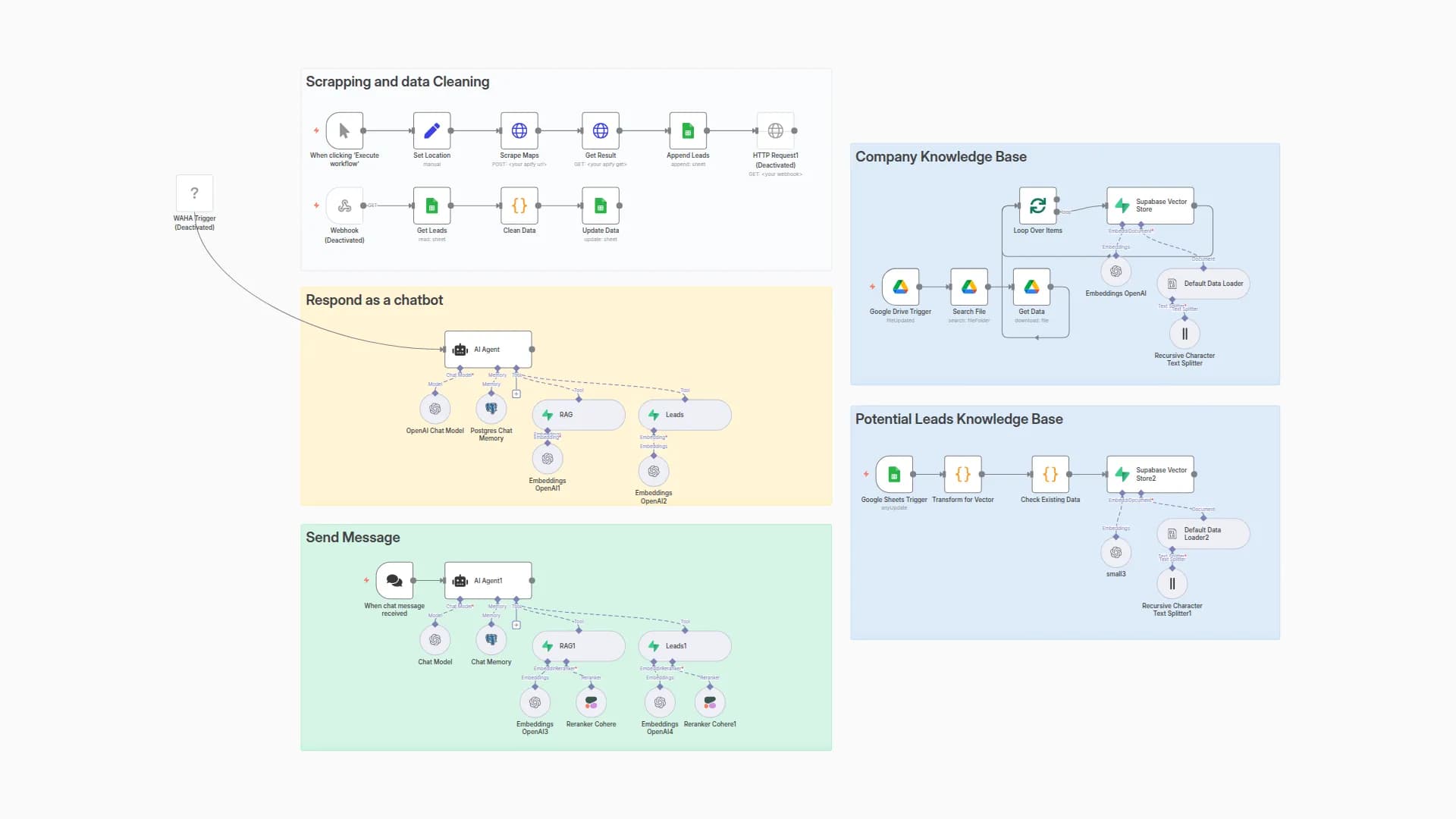Select the Loop Over Items node
This screenshot has height=819, width=1456.
[x=1037, y=206]
